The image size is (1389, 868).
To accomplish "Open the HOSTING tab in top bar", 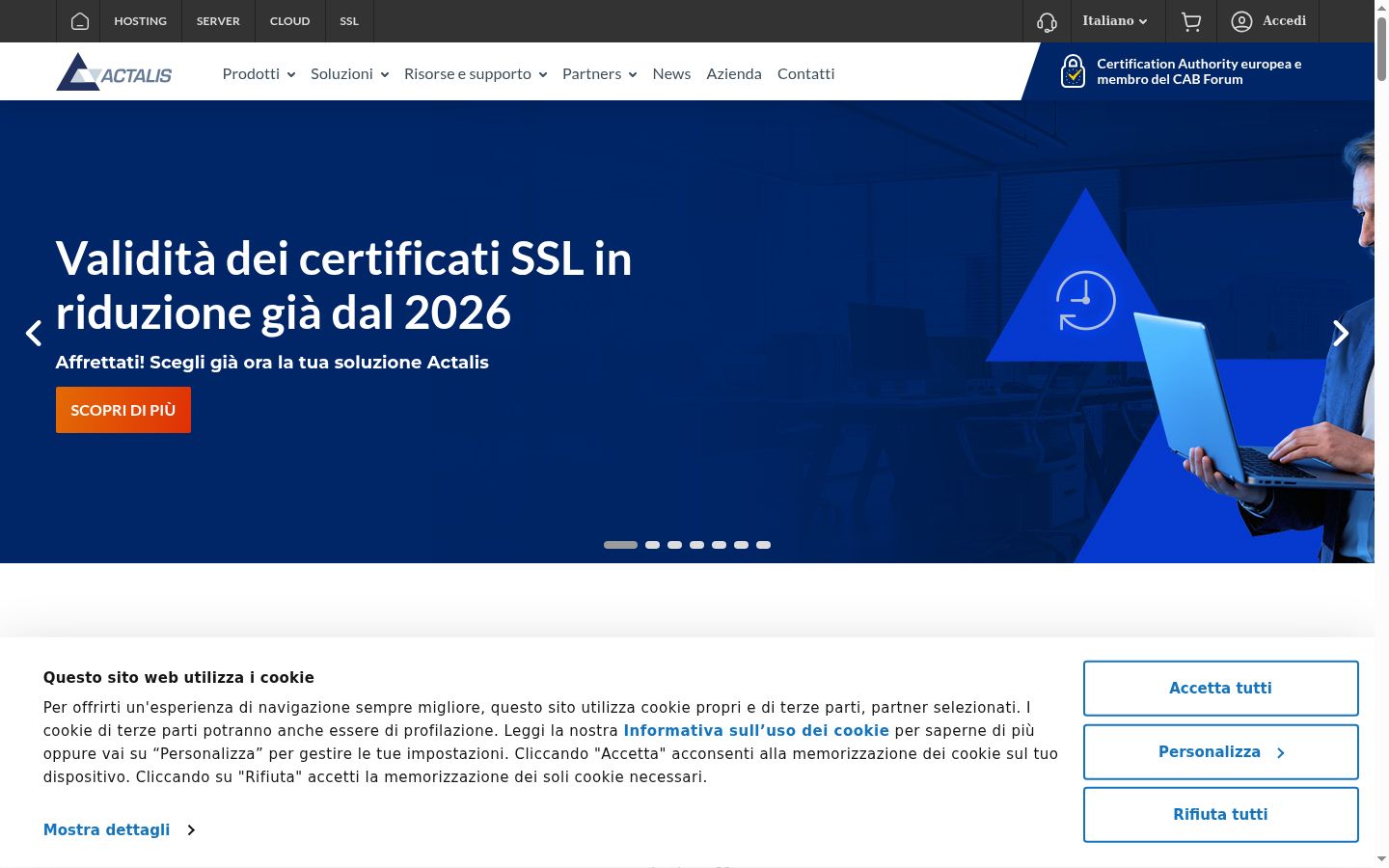I will [x=140, y=21].
